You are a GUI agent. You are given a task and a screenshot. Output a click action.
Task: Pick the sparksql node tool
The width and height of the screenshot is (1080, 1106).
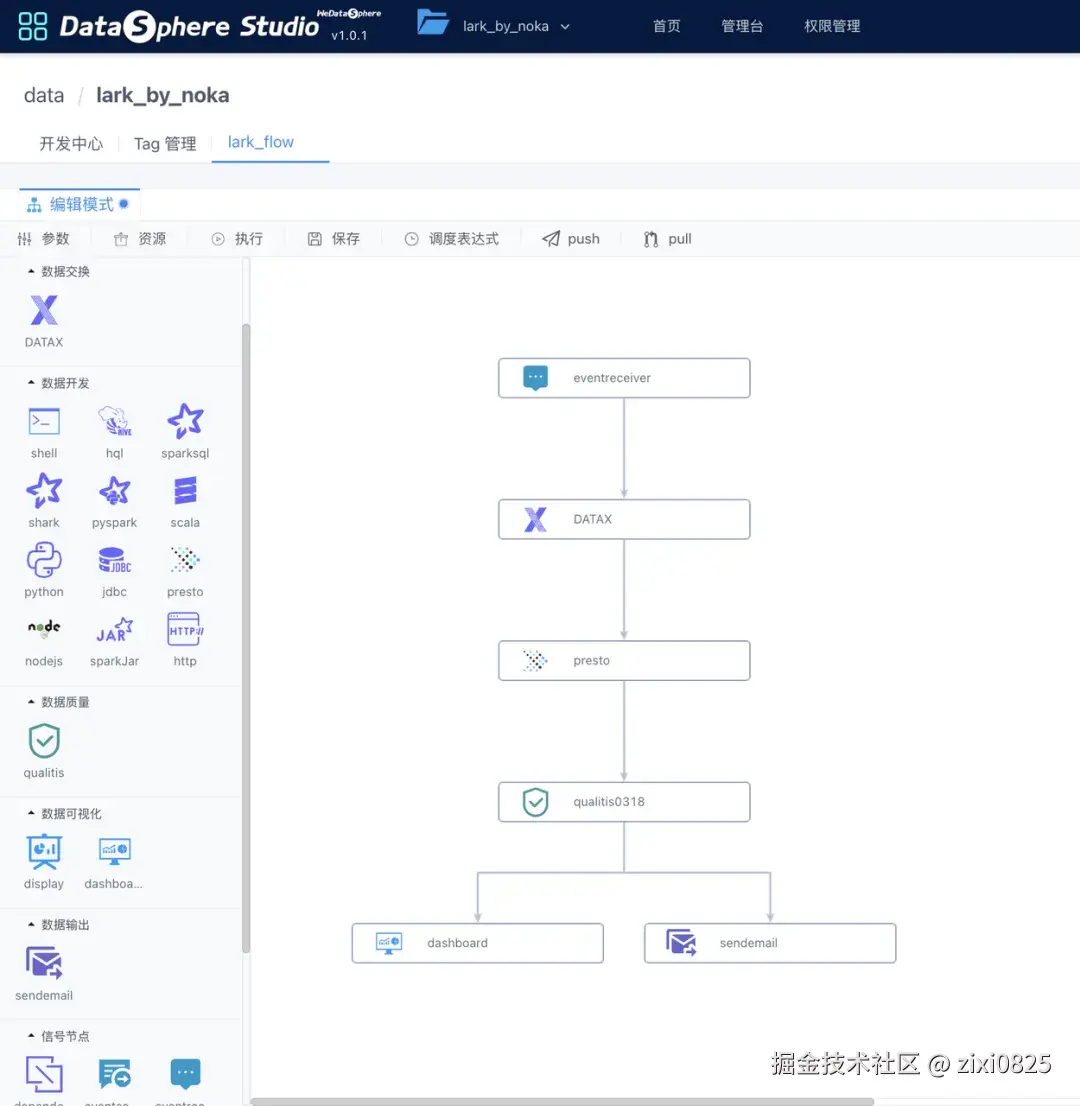point(184,421)
